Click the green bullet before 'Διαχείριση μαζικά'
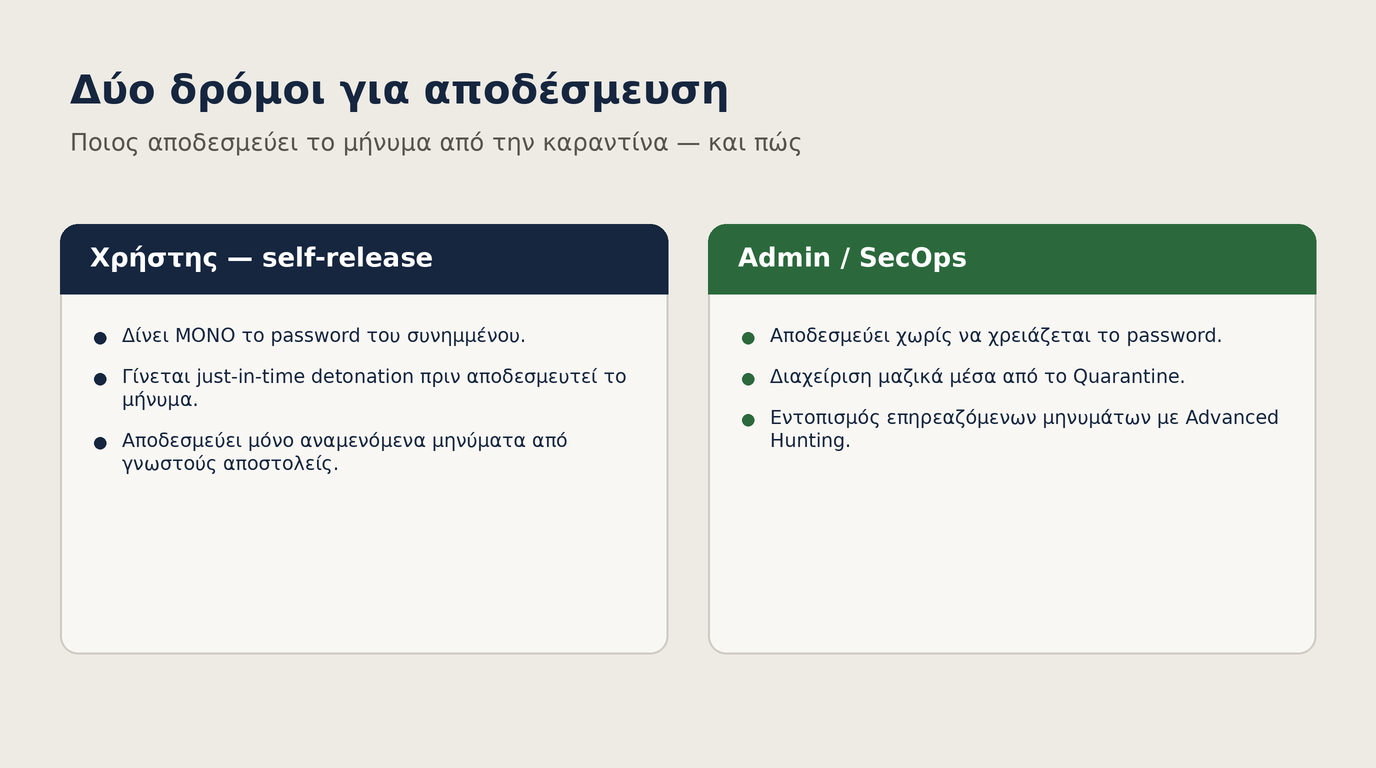 pyautogui.click(x=748, y=379)
